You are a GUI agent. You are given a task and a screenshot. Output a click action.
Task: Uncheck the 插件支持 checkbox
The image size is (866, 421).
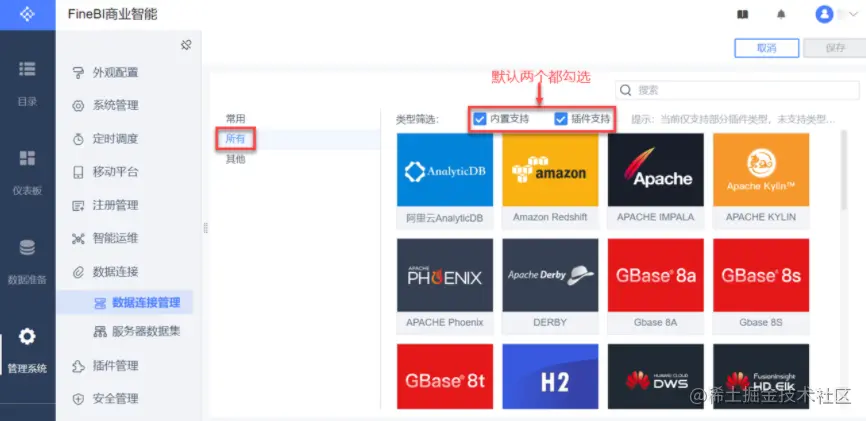pyautogui.click(x=561, y=118)
